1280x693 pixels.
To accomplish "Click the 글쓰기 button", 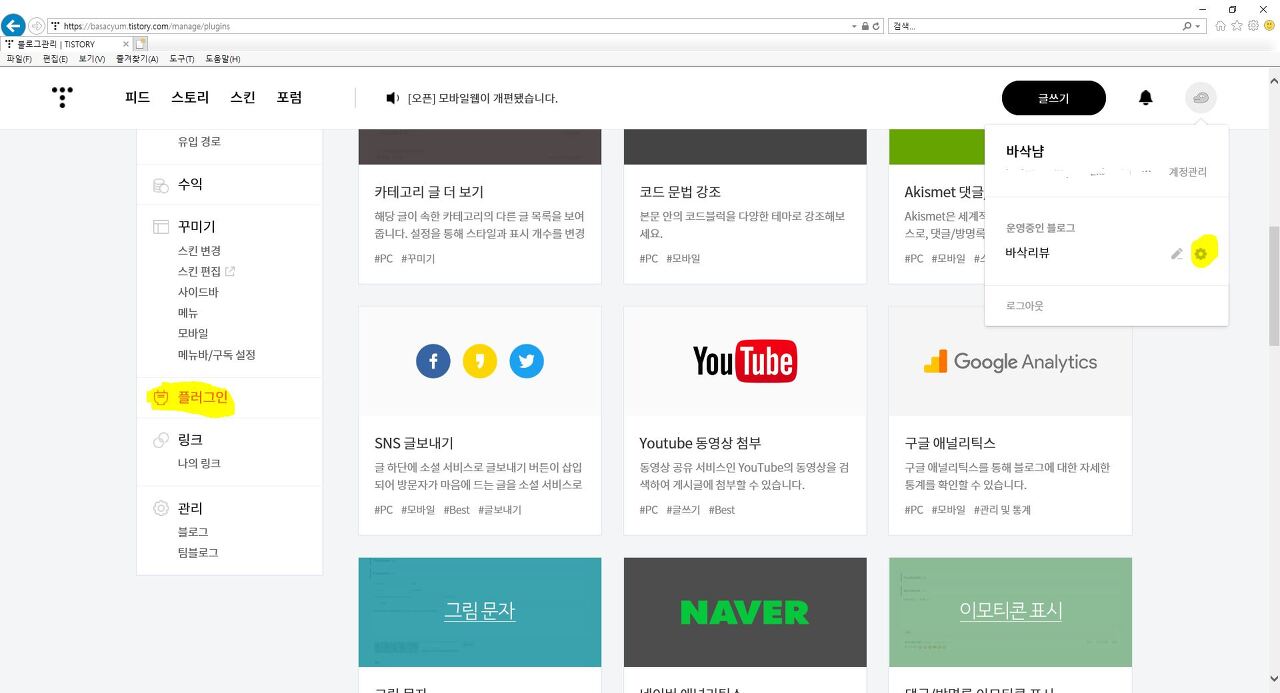I will point(1054,98).
